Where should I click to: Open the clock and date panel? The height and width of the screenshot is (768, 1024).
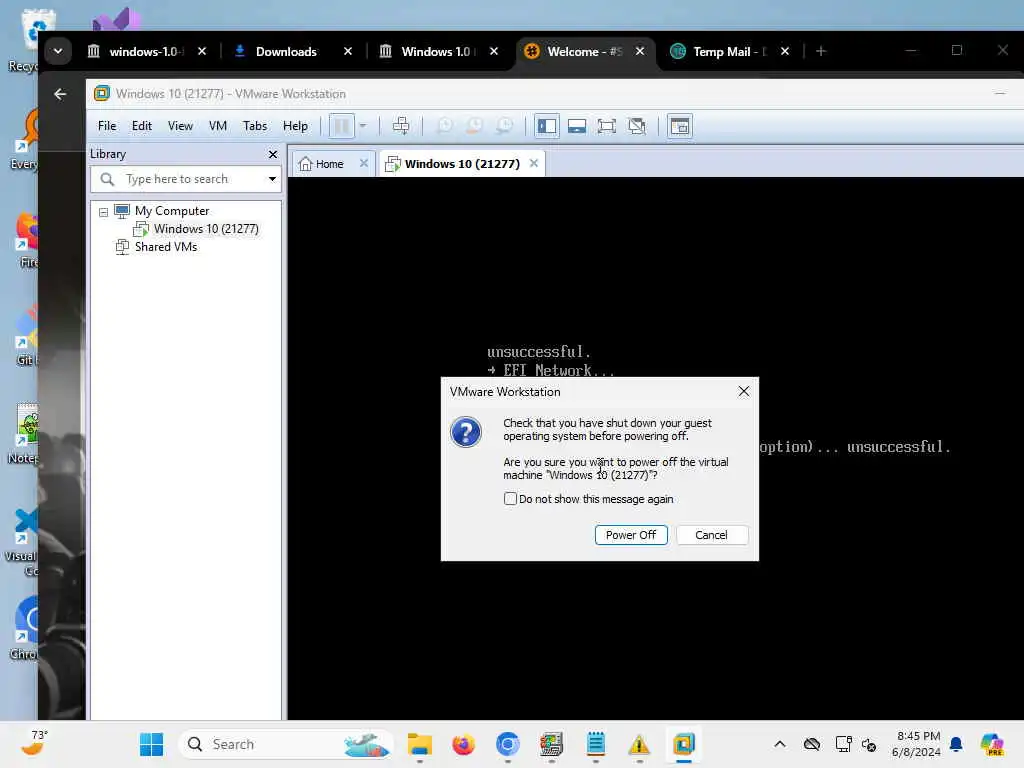[x=917, y=744]
